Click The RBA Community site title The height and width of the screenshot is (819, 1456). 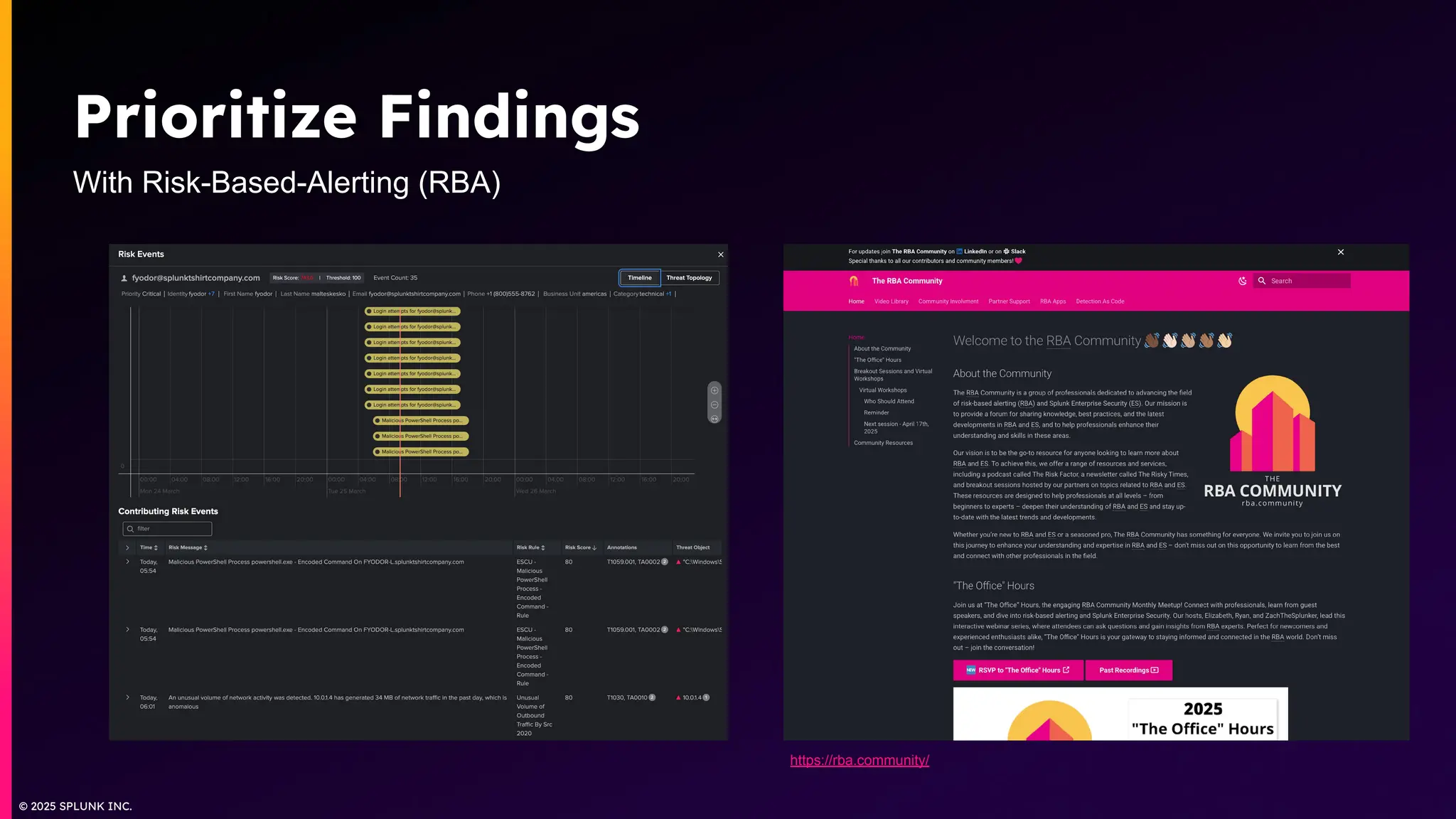click(907, 281)
